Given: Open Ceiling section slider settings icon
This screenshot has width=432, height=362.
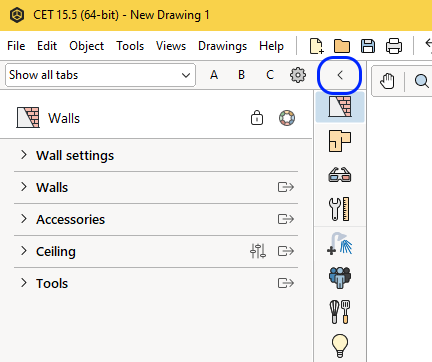Looking at the screenshot, I should 258,251.
